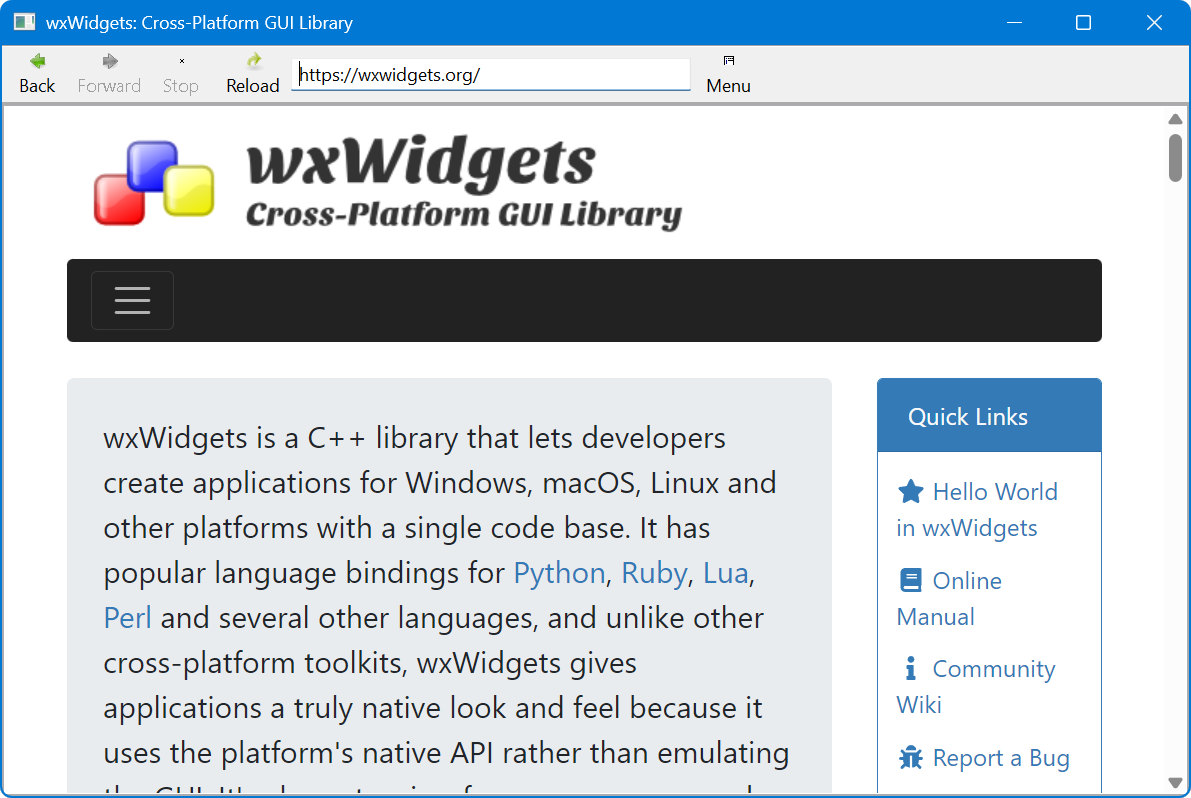The width and height of the screenshot is (1191, 798).
Task: Reload the current page
Action: tap(252, 60)
